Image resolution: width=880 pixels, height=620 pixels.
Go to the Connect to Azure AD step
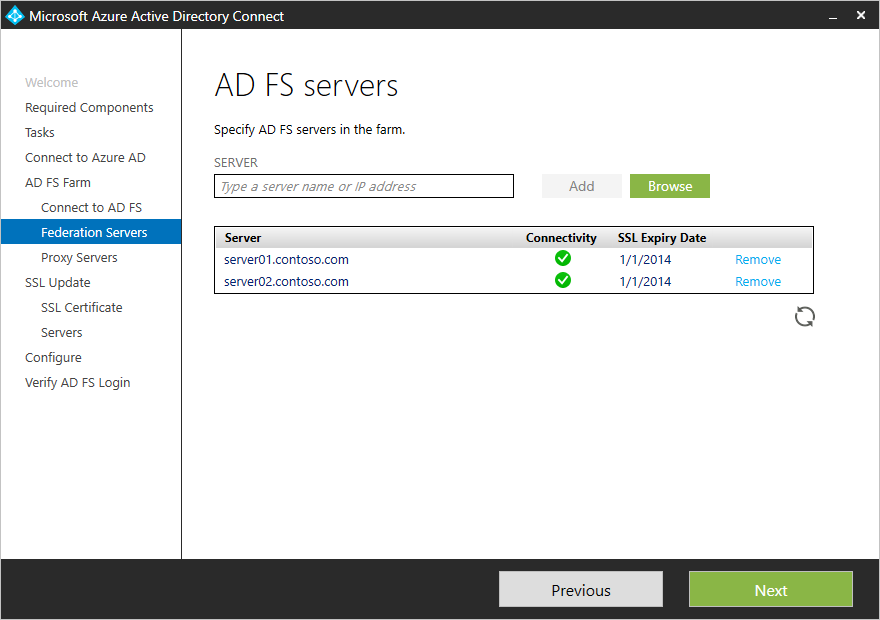click(x=85, y=157)
